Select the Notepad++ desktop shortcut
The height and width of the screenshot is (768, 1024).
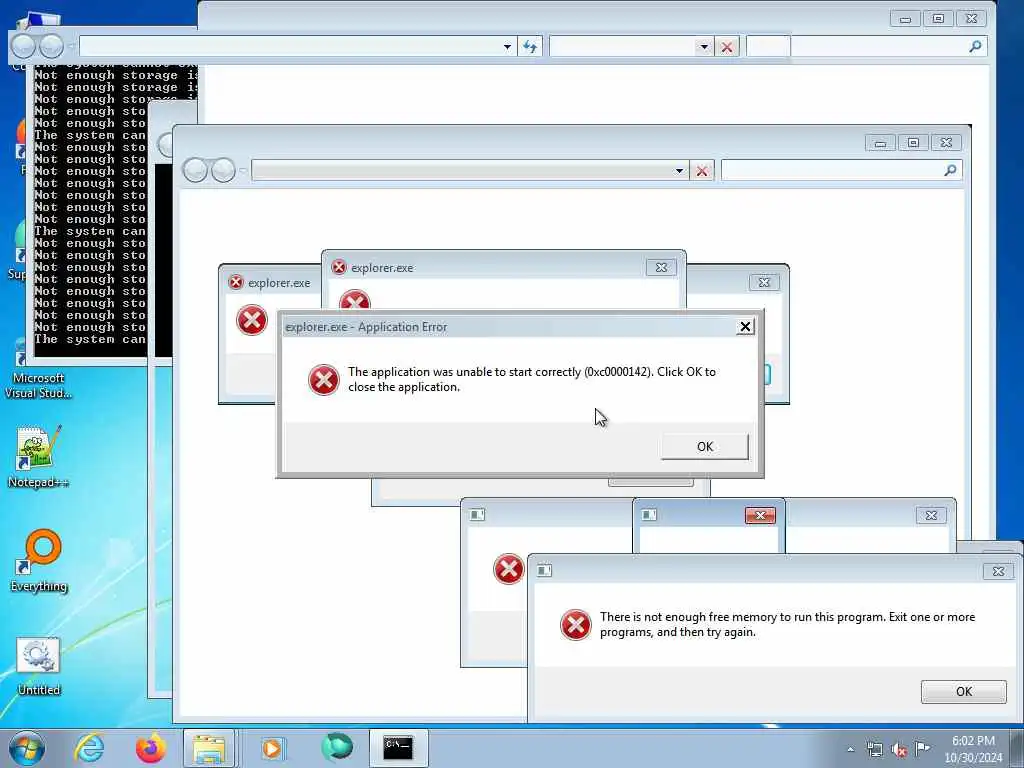point(38,457)
